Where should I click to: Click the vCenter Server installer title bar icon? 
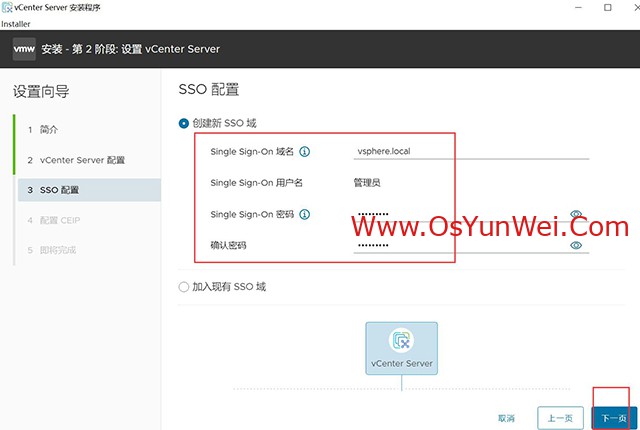pos(7,7)
